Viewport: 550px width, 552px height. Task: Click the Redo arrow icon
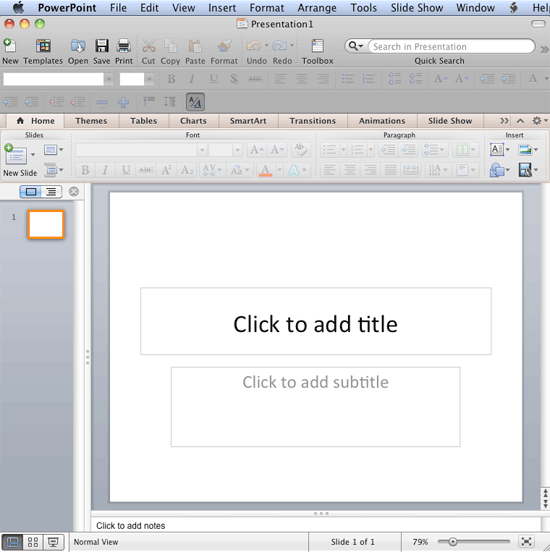280,46
